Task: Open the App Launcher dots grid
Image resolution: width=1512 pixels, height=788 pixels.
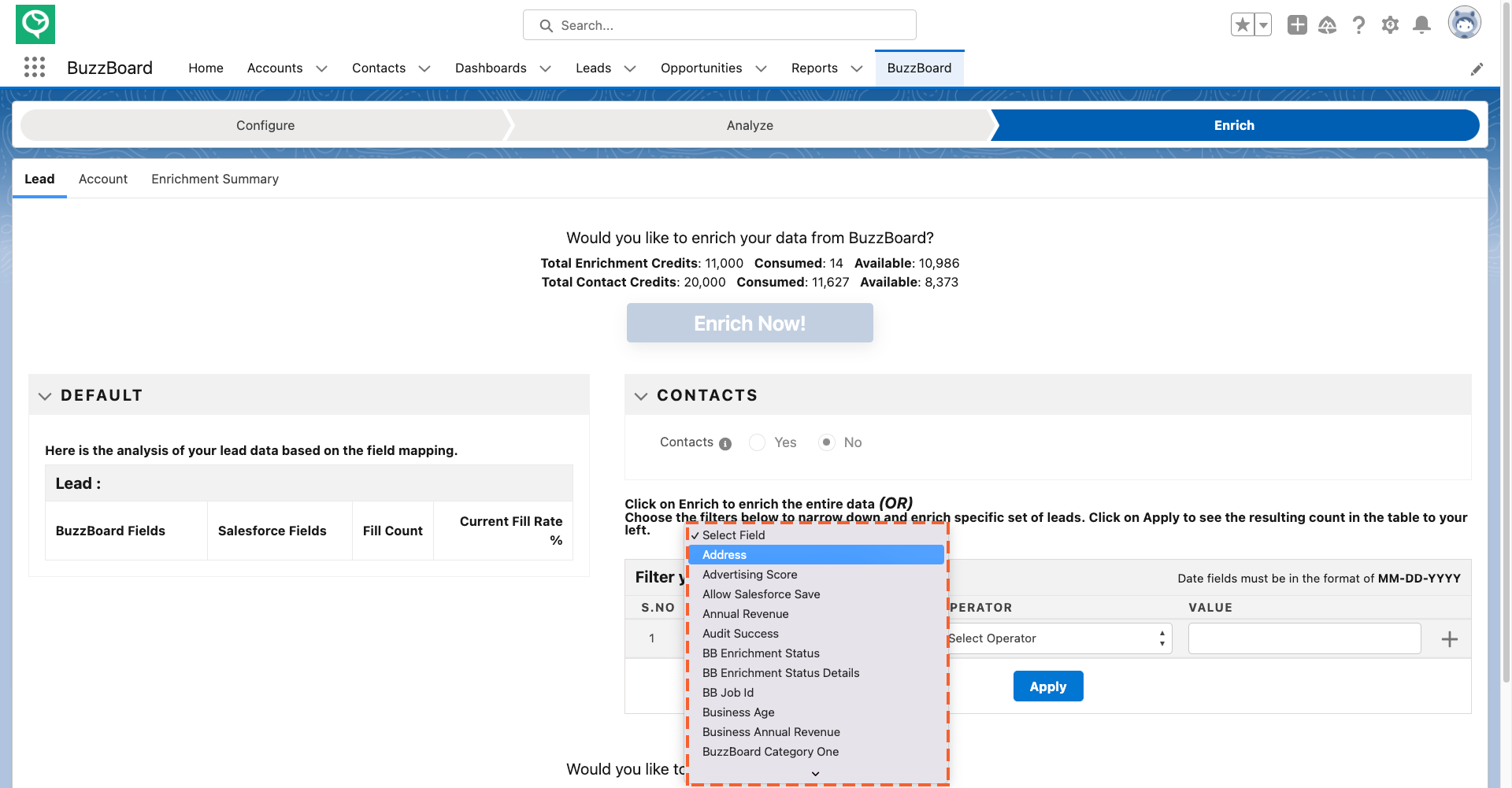Action: pos(35,68)
